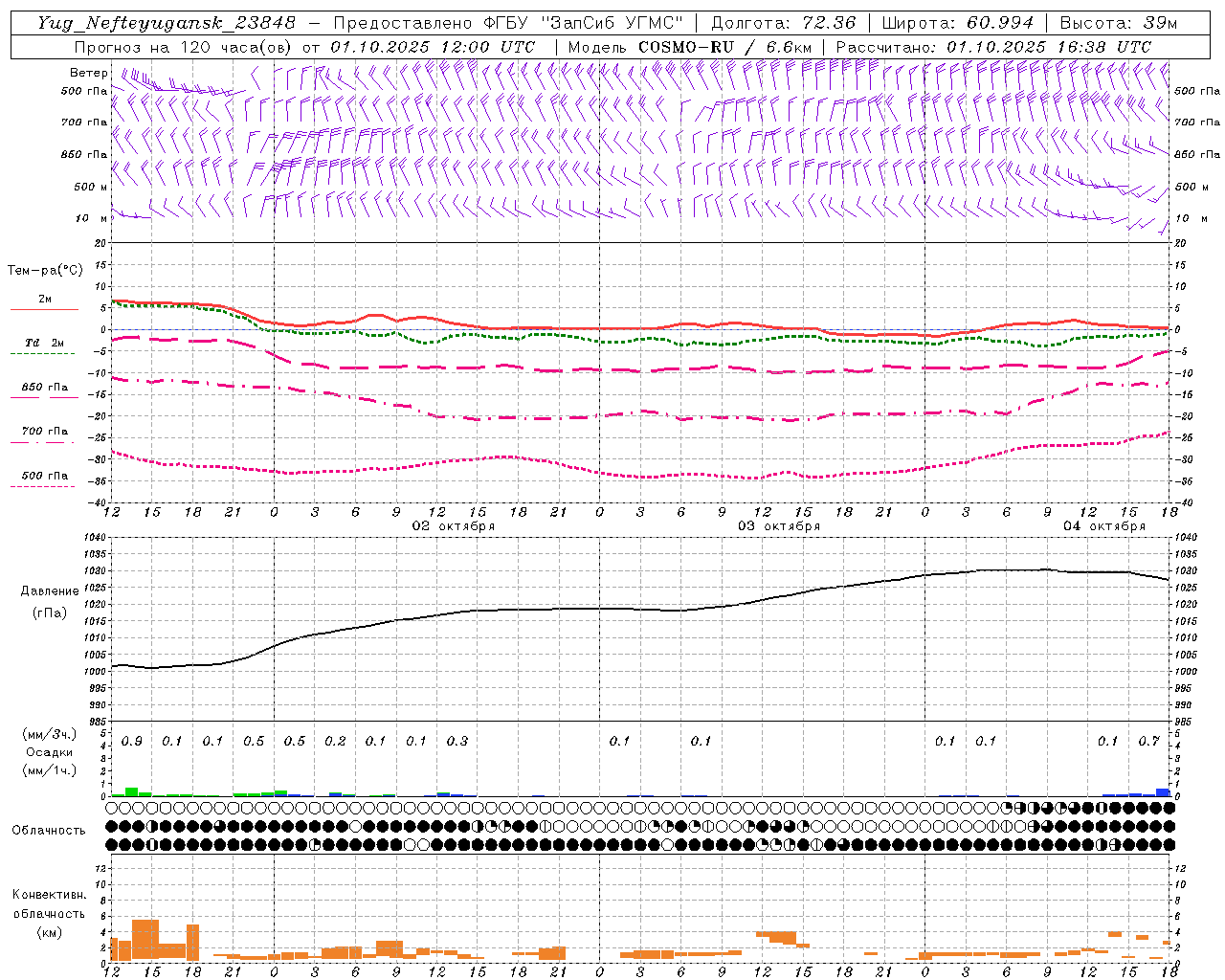Click the Осадки precipitation label
This screenshot has width=1225, height=980.
[x=50, y=752]
